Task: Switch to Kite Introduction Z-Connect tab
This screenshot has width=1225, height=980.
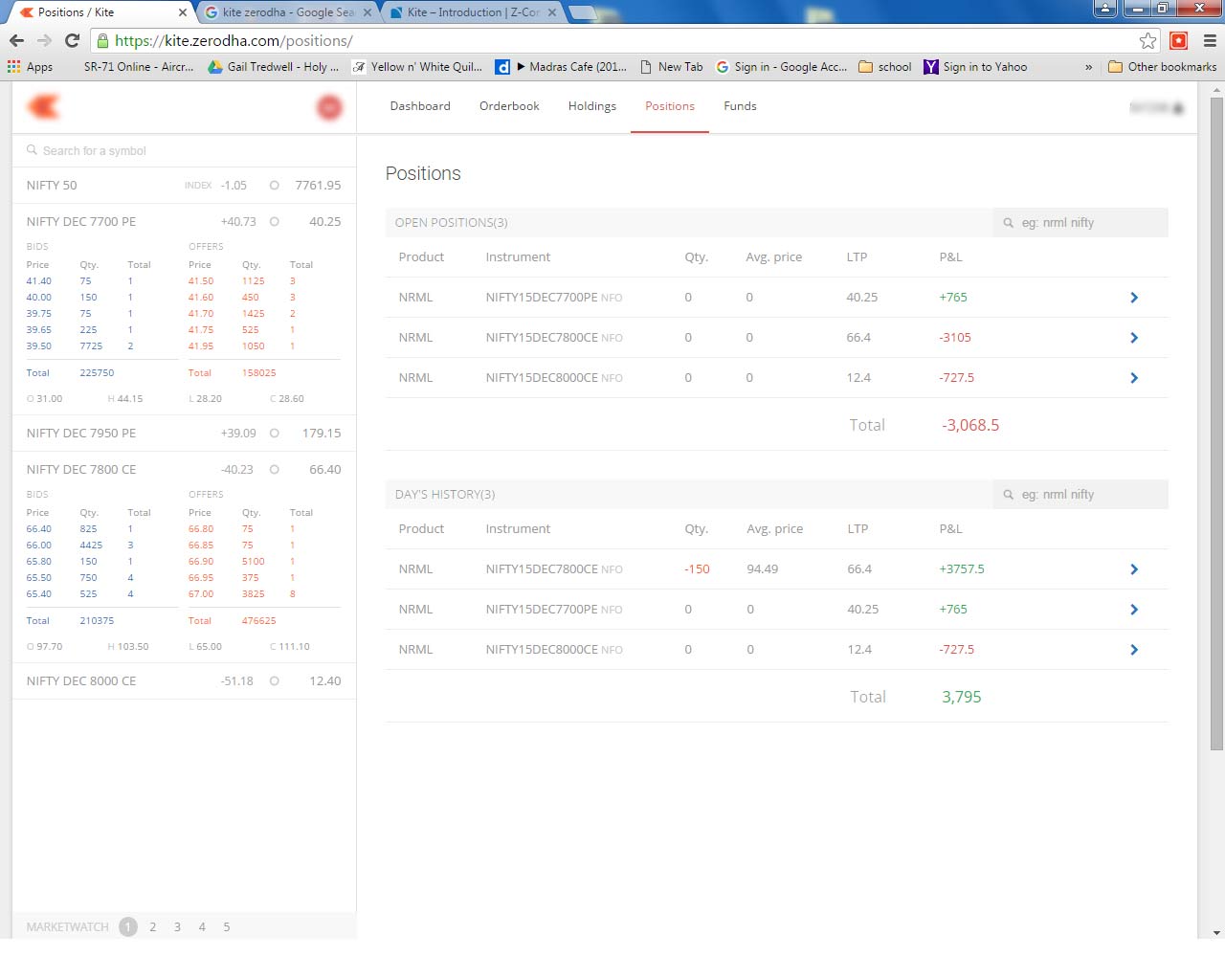Action: coord(473,12)
